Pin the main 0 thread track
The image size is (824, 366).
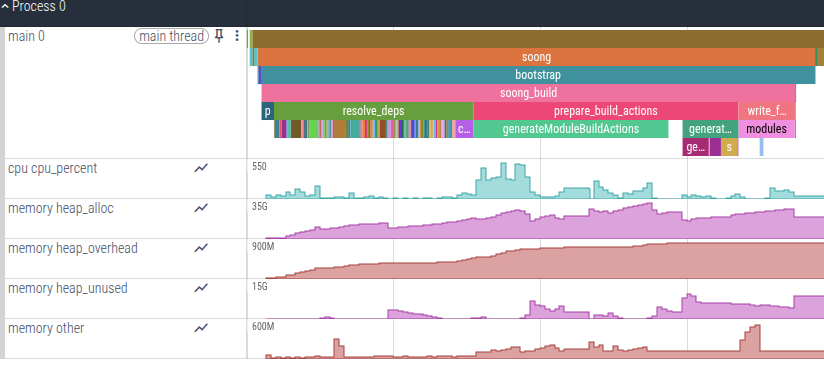(x=220, y=36)
